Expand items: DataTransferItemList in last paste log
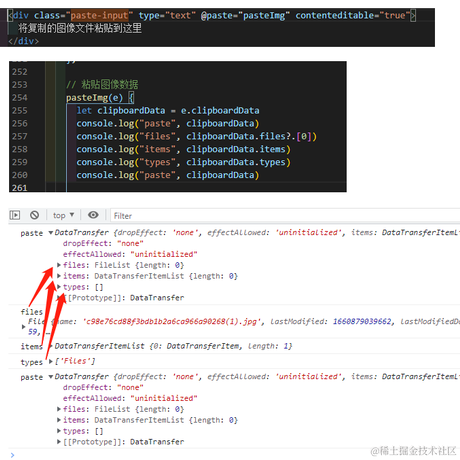The height and width of the screenshot is (460, 460). coord(59,420)
